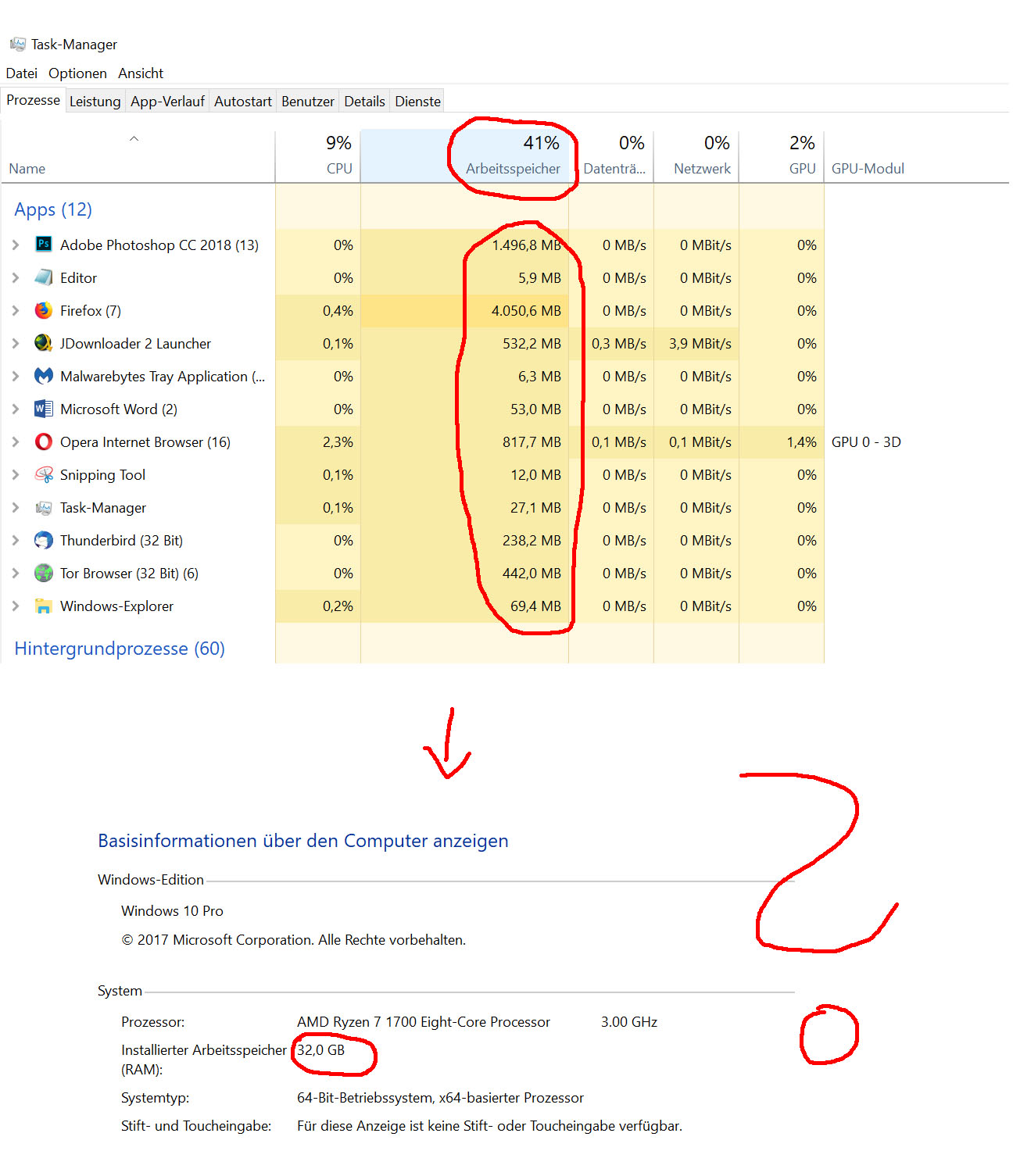The height and width of the screenshot is (1176, 1013).
Task: Expand the Opera Internet Browser processes
Action: click(x=14, y=441)
